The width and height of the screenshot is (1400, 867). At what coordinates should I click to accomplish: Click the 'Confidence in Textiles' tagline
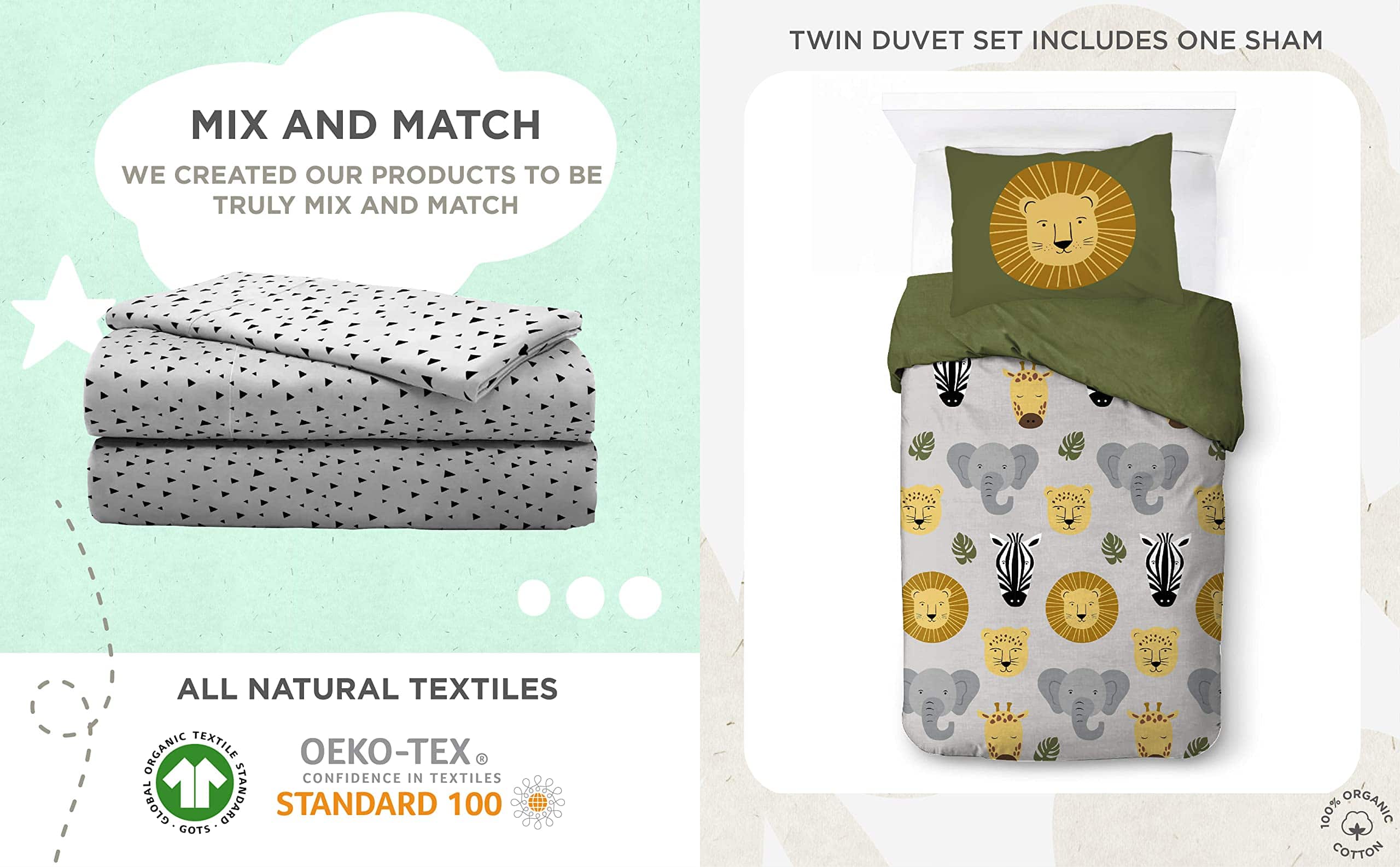tap(402, 778)
